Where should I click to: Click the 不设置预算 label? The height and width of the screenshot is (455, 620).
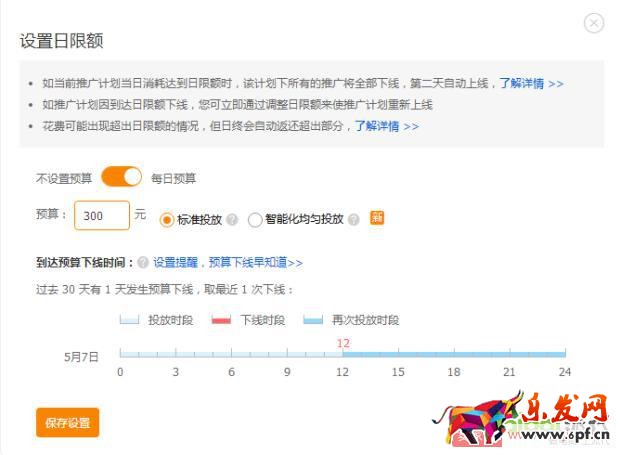64,178
